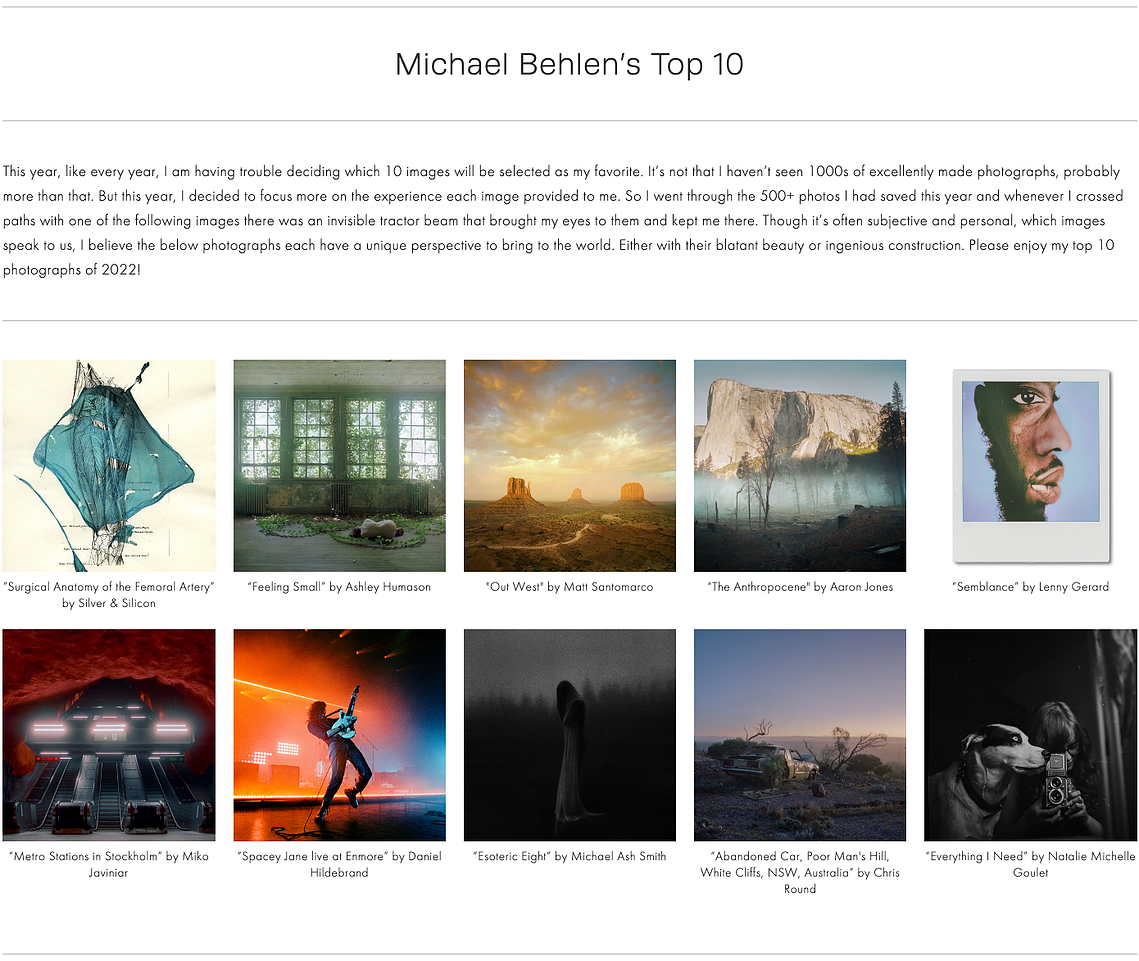Screen dimensions: 1139x961
Task: Click "Metro Stations in Stockholm" by Miko Javiniar caption
Action: click(x=109, y=864)
